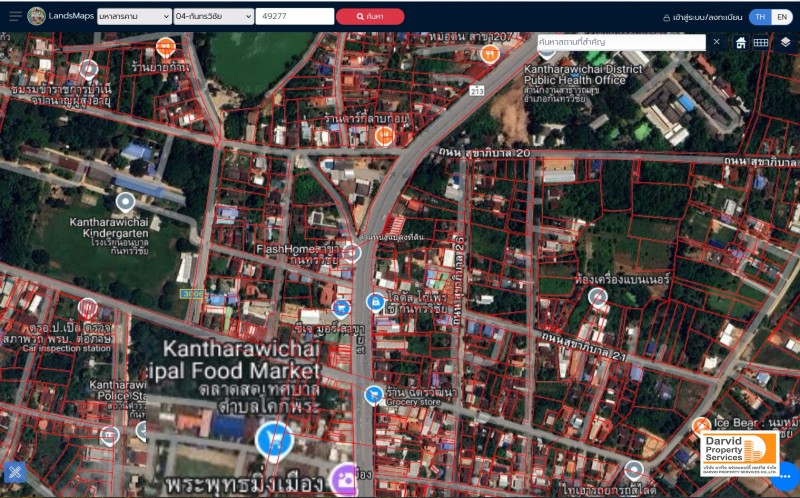Image resolution: width=800 pixels, height=498 pixels.
Task: Click the place search field ค้นหาสถานที่สำคัญ
Action: [620, 42]
